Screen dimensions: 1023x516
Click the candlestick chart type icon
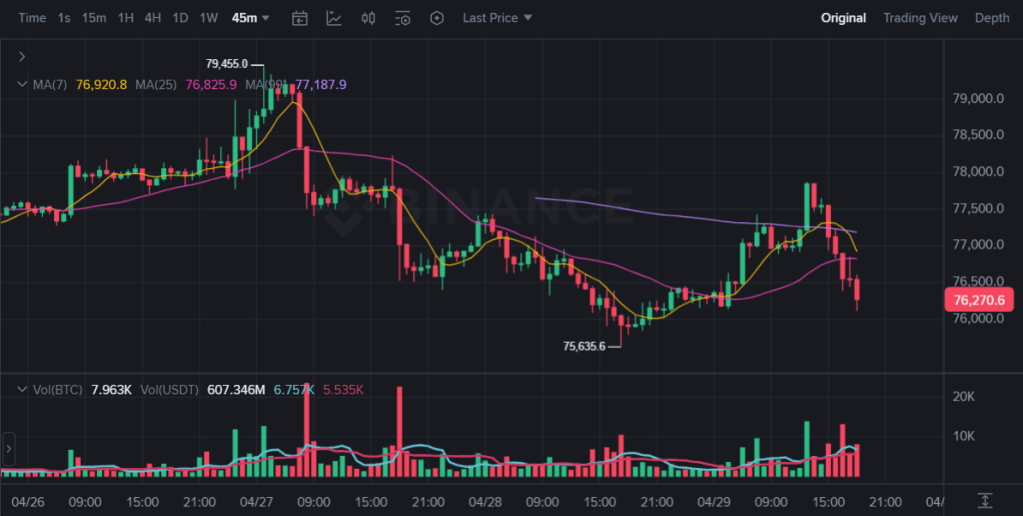tap(368, 18)
